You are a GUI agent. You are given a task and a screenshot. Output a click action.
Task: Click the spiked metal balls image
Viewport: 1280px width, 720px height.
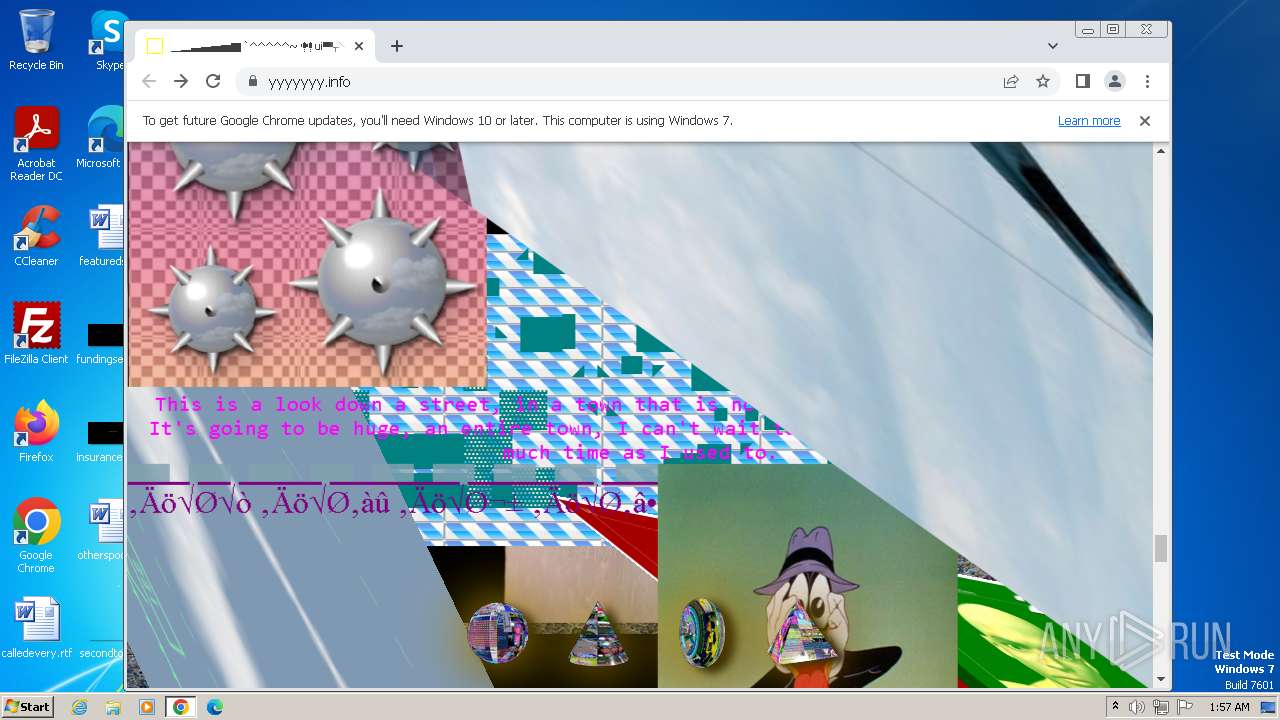point(307,265)
